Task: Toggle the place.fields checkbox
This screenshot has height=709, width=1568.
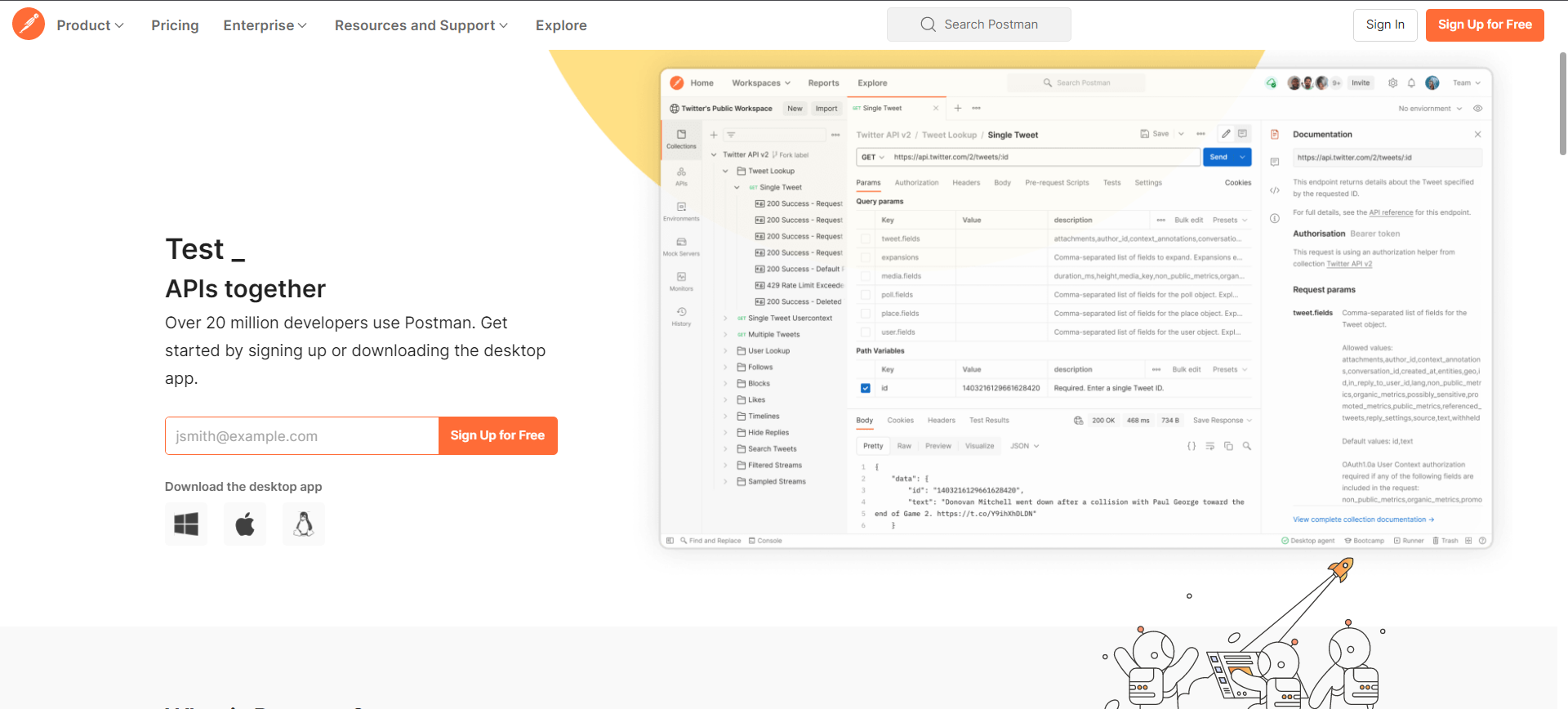Action: (866, 314)
